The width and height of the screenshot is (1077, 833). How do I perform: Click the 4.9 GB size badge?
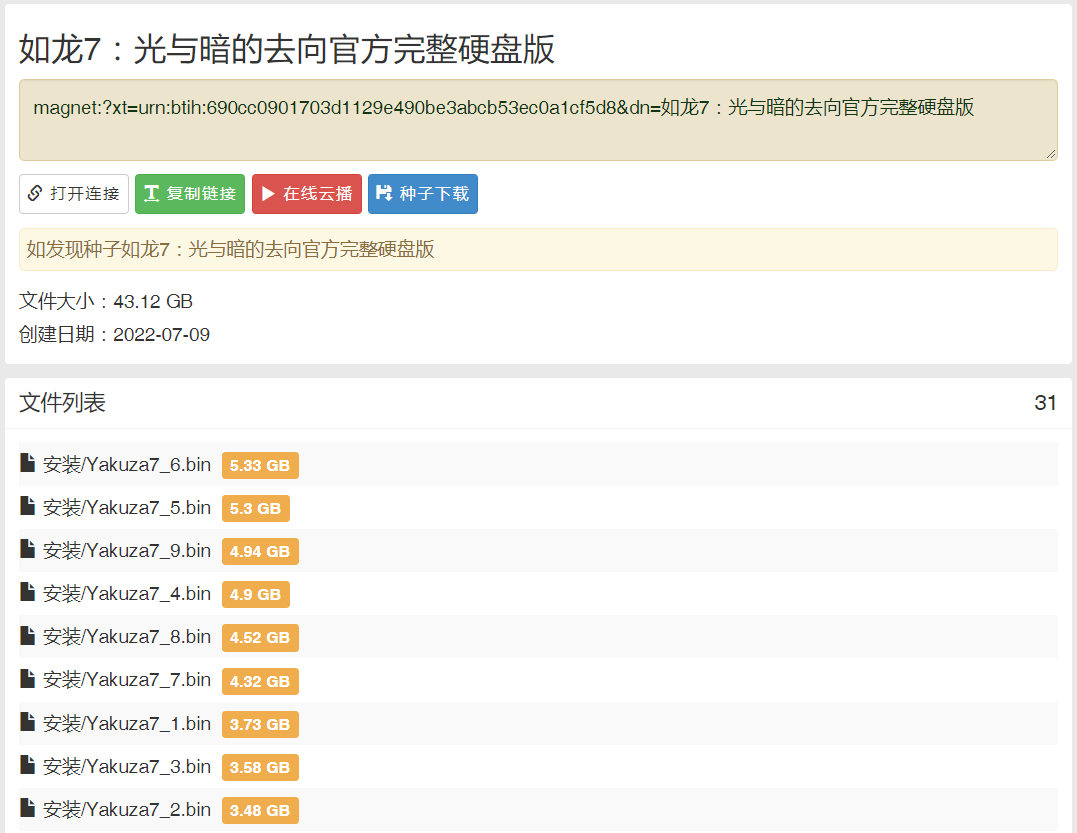click(x=256, y=595)
